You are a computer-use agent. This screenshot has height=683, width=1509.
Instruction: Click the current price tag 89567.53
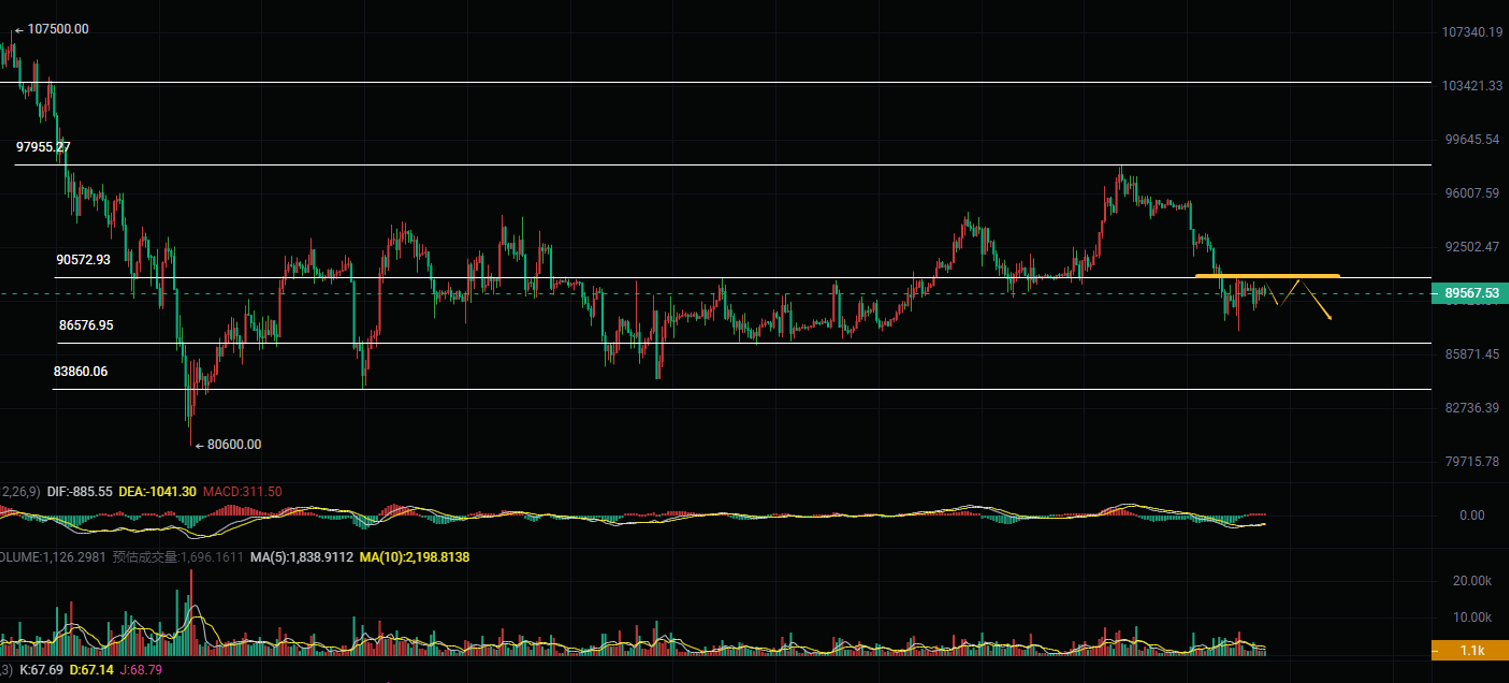tap(1470, 293)
